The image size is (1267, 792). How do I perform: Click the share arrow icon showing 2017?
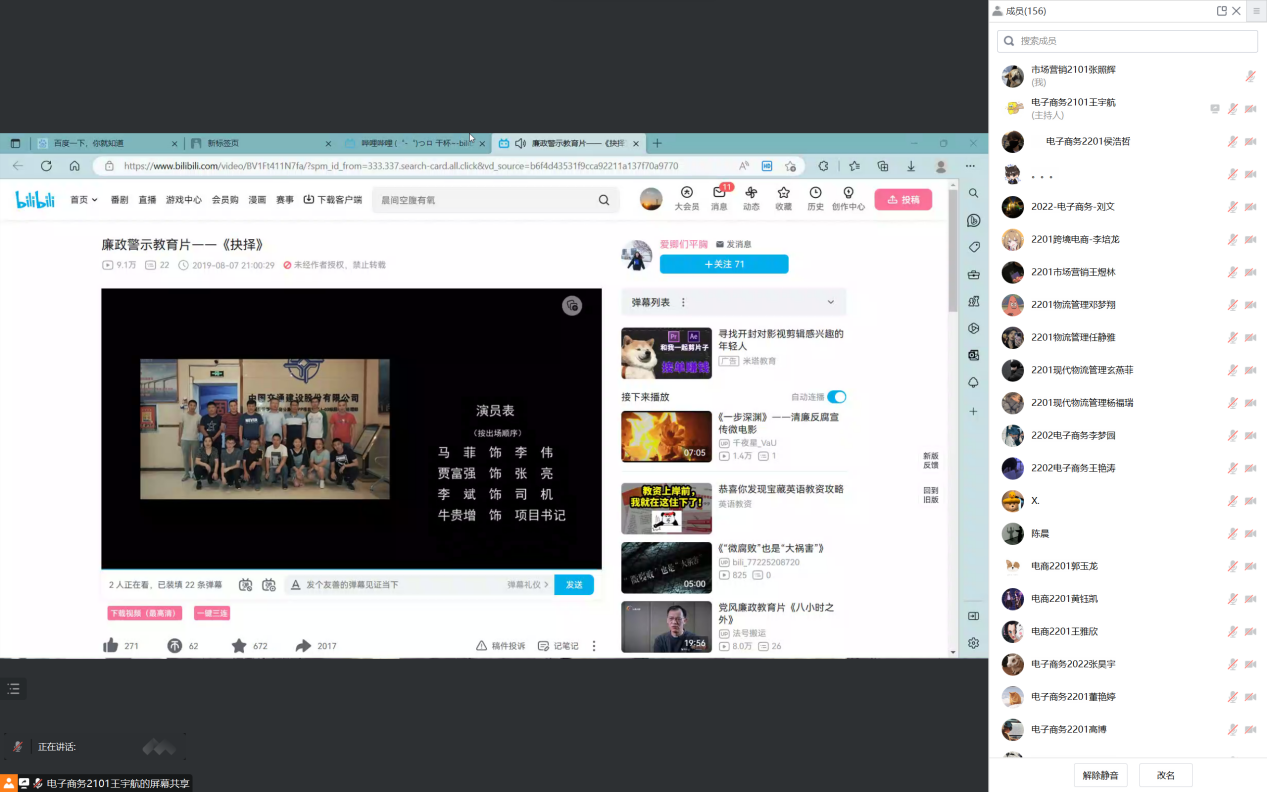click(x=304, y=646)
